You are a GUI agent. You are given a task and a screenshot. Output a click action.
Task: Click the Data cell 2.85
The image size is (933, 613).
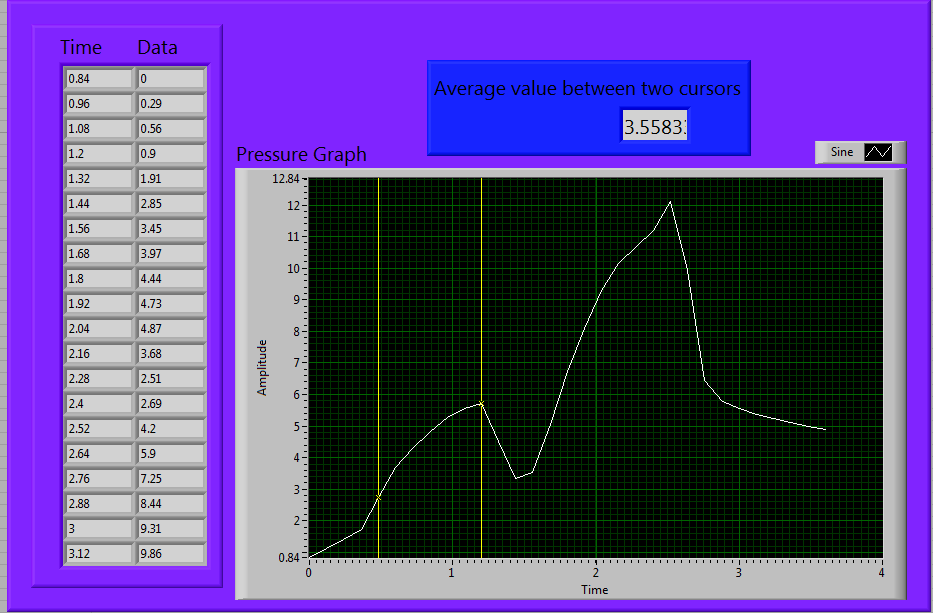pyautogui.click(x=171, y=204)
